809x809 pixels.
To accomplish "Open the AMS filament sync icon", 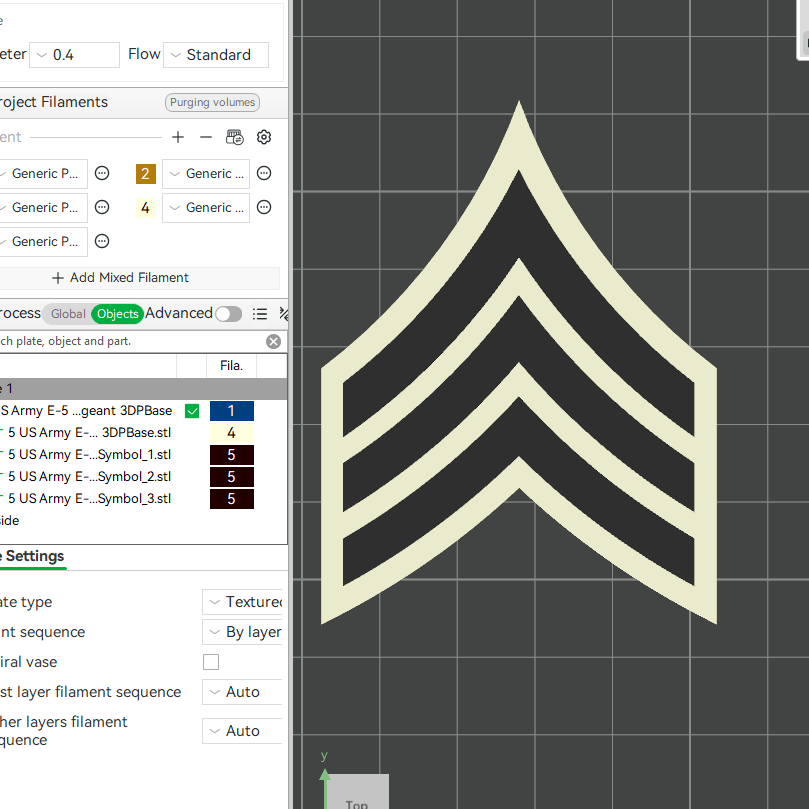I will pyautogui.click(x=235, y=137).
